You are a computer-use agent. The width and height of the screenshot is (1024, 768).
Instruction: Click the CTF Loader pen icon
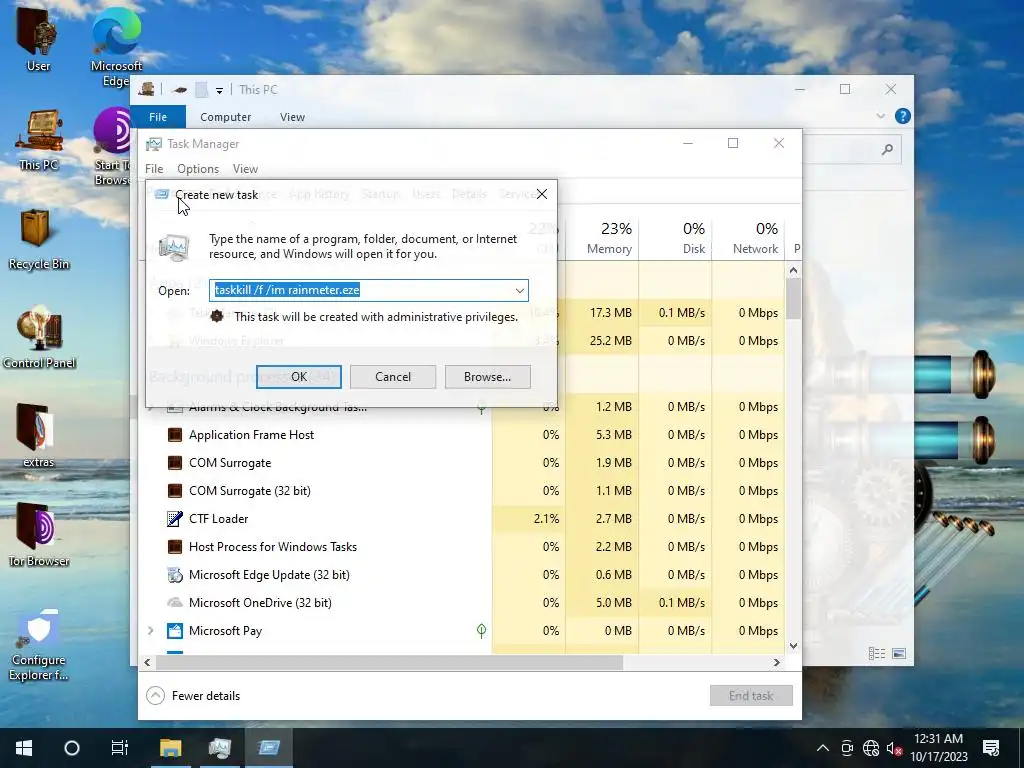pyautogui.click(x=174, y=519)
